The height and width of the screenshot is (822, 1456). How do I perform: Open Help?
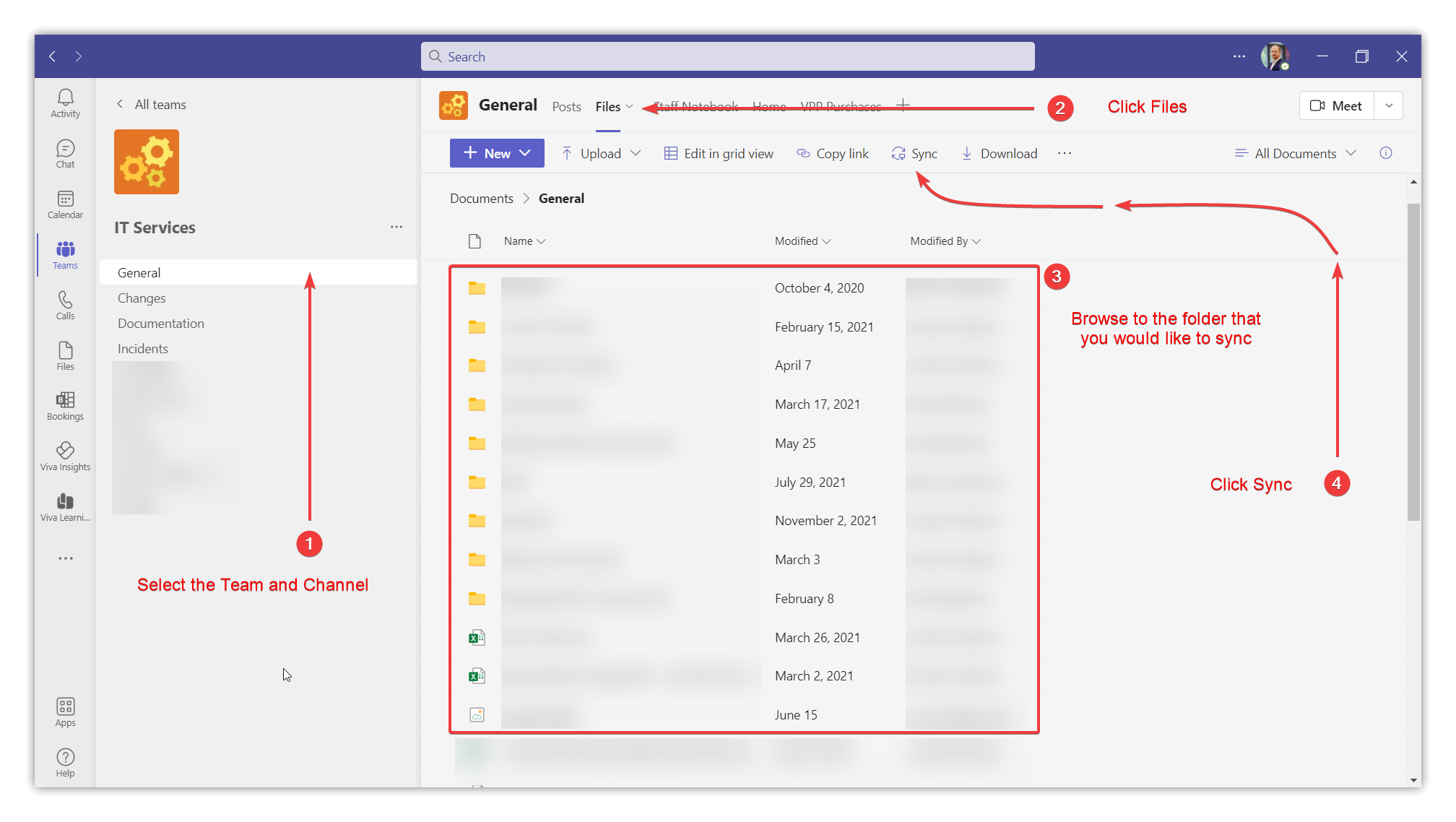65,762
